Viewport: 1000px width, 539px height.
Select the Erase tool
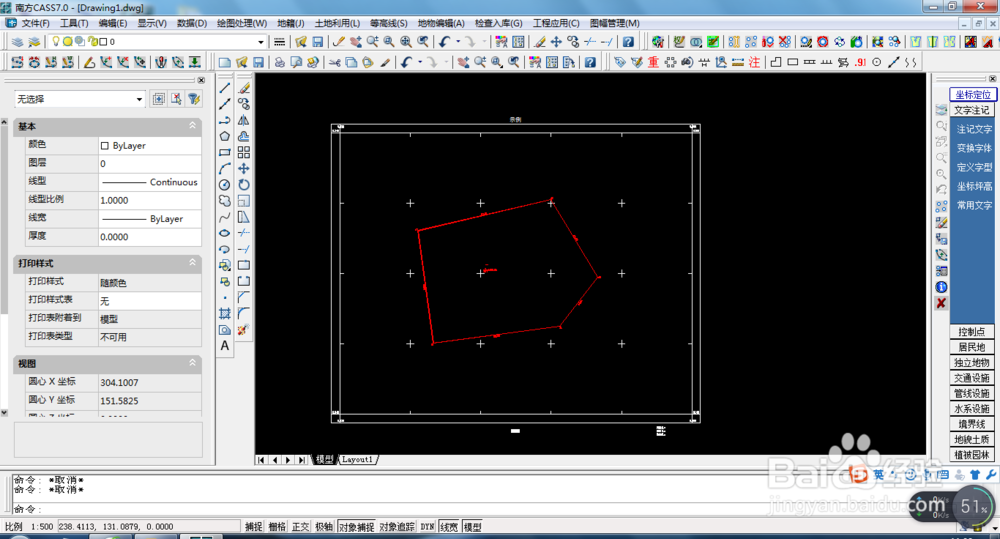point(244,88)
